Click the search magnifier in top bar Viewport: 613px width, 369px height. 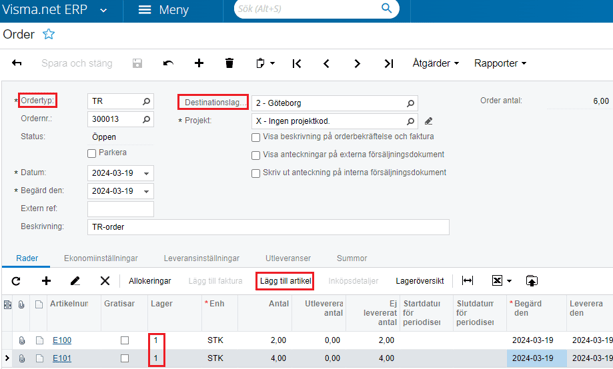coord(386,8)
